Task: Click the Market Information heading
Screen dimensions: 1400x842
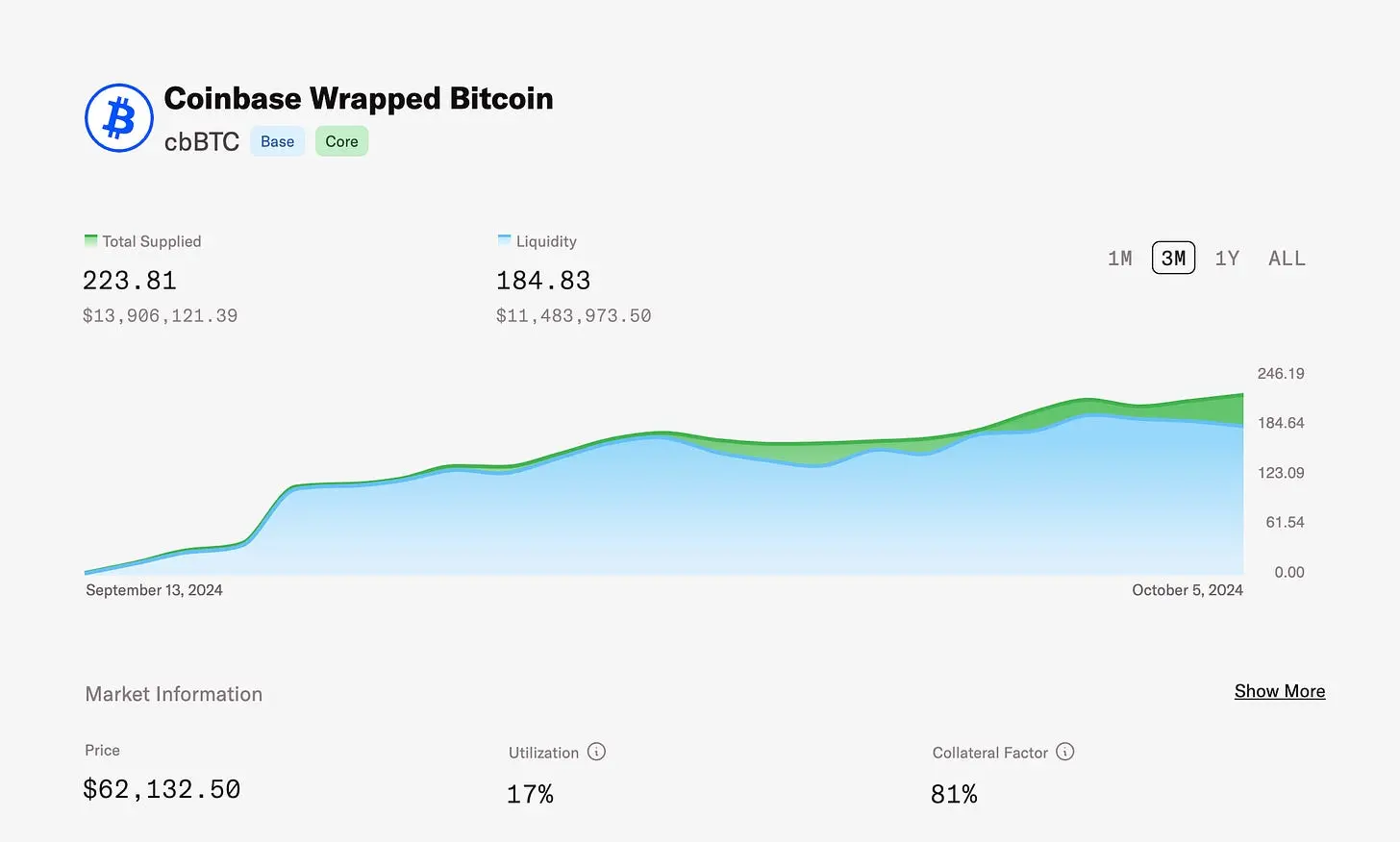Action: click(174, 694)
